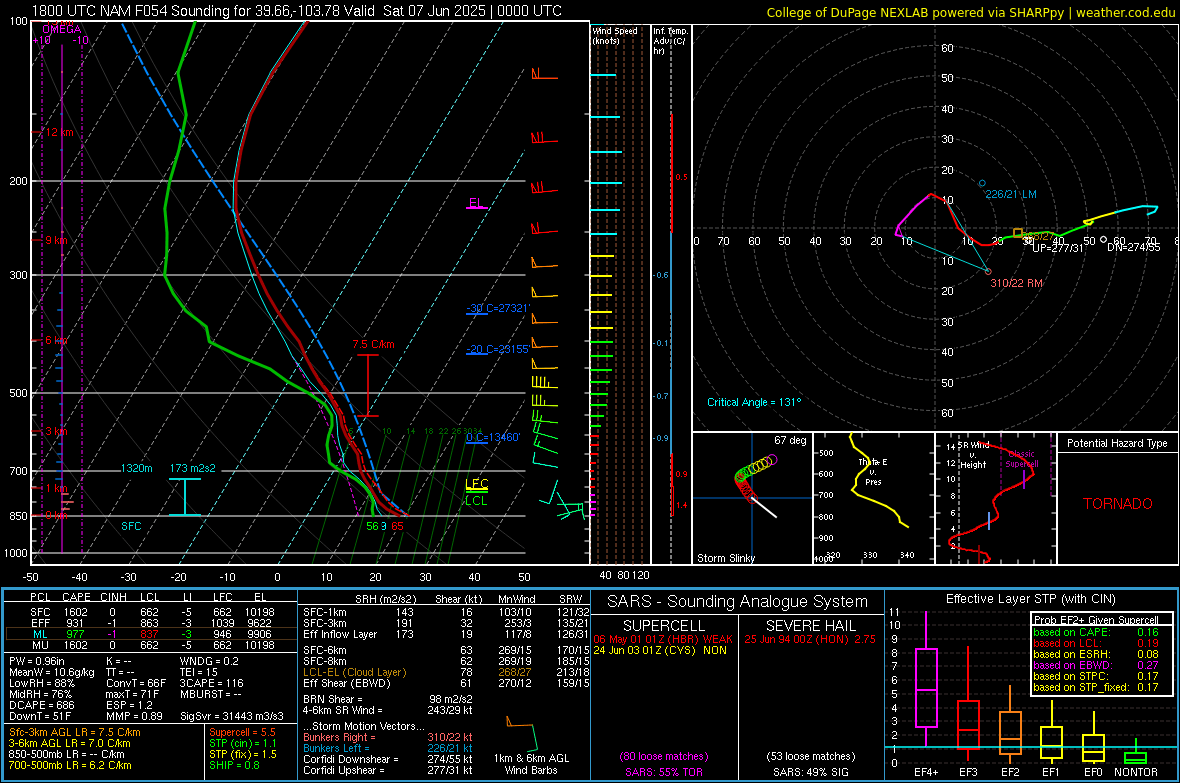Click the NAM F054 sounding title text
1180x783 pixels.
click(297, 11)
